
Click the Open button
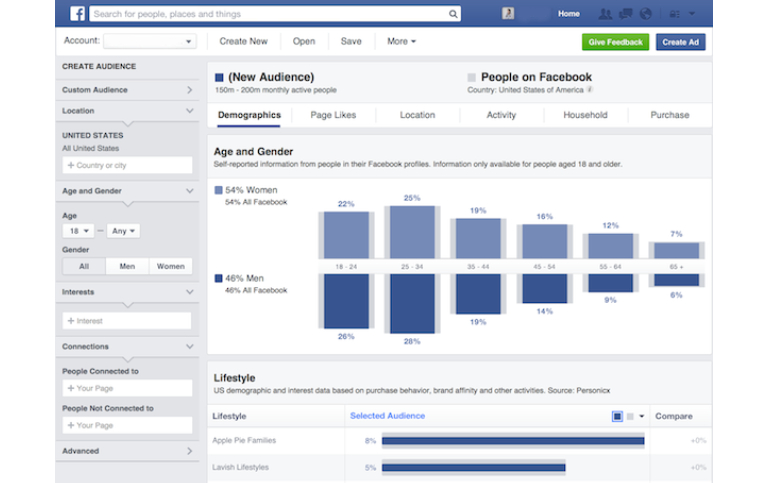[x=304, y=42]
